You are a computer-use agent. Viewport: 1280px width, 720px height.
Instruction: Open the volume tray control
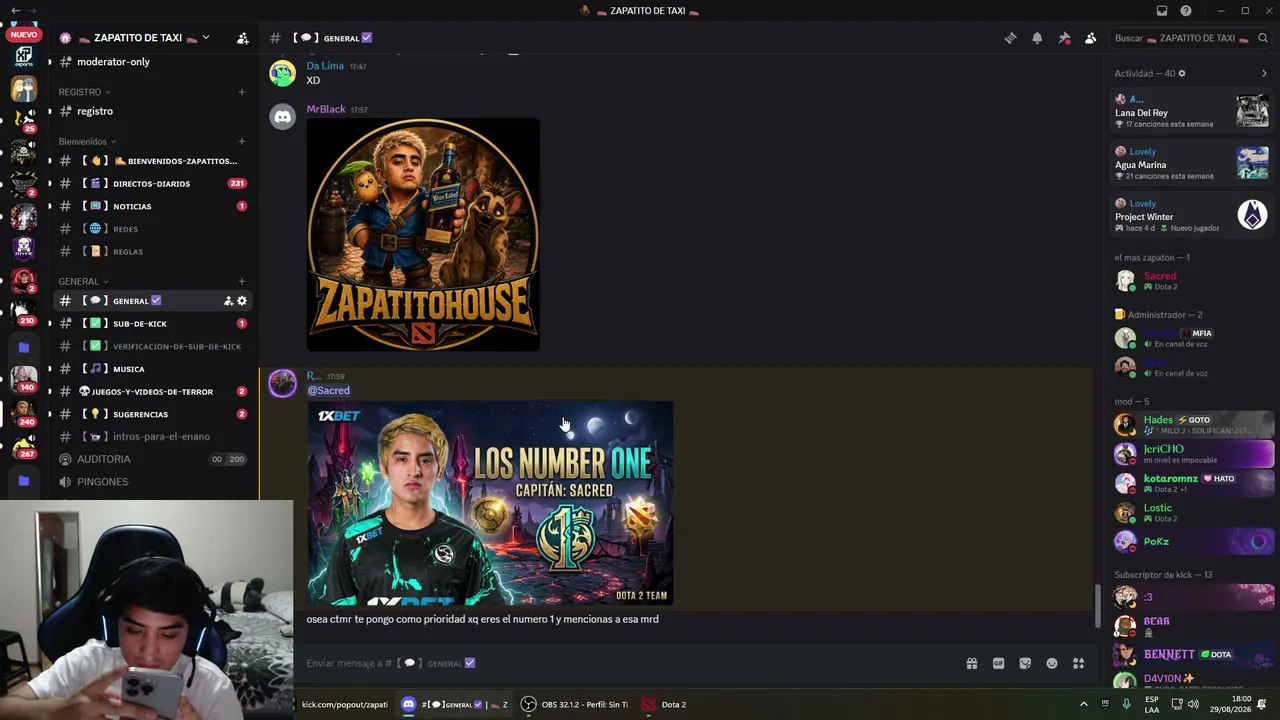coord(1193,704)
